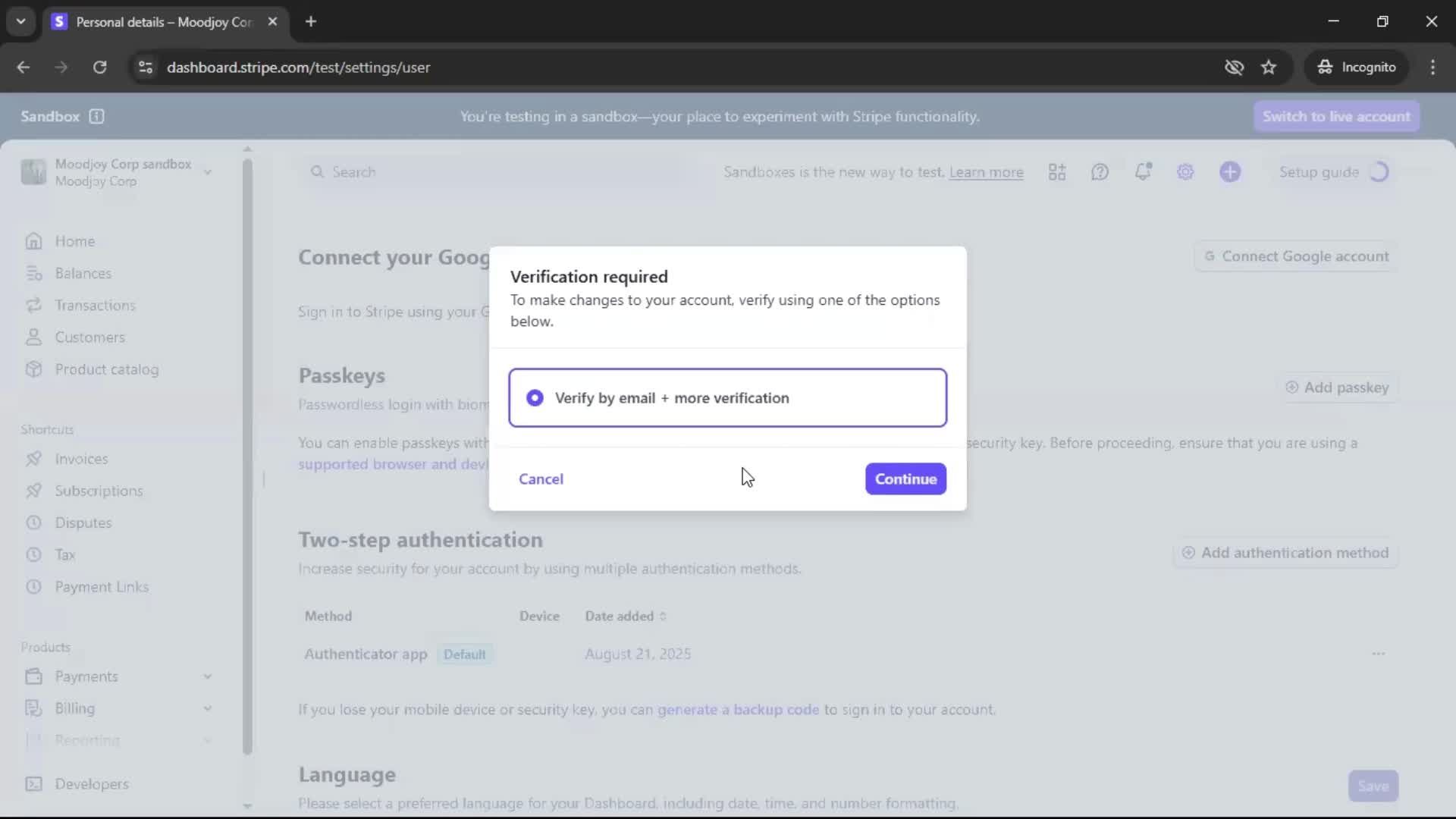Go to Customers in sidebar

pos(89,337)
